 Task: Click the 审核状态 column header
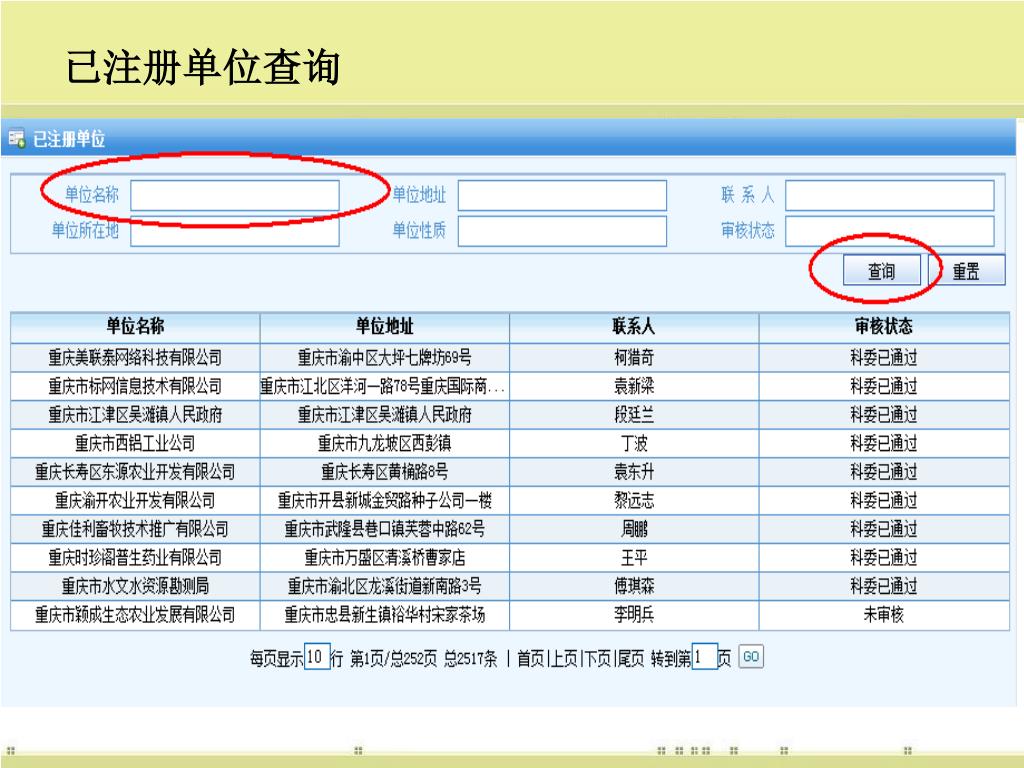884,327
